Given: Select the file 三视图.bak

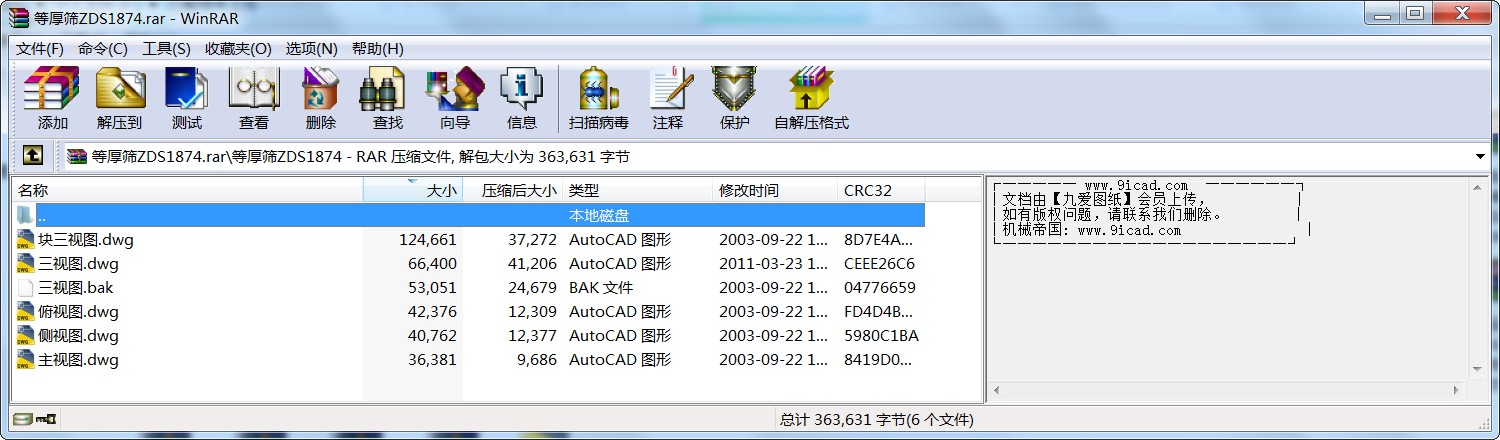Looking at the screenshot, I should pos(75,288).
